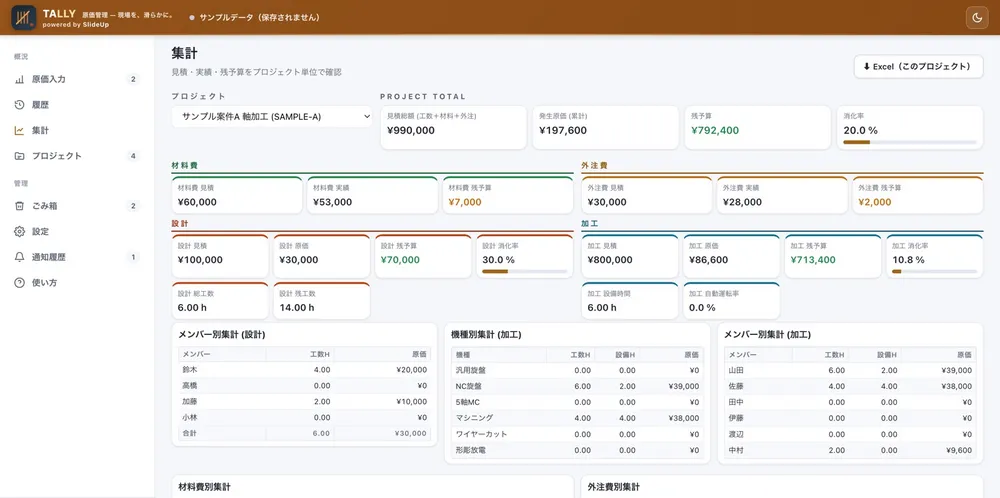Open 履歴 in the sidebar

77,105
